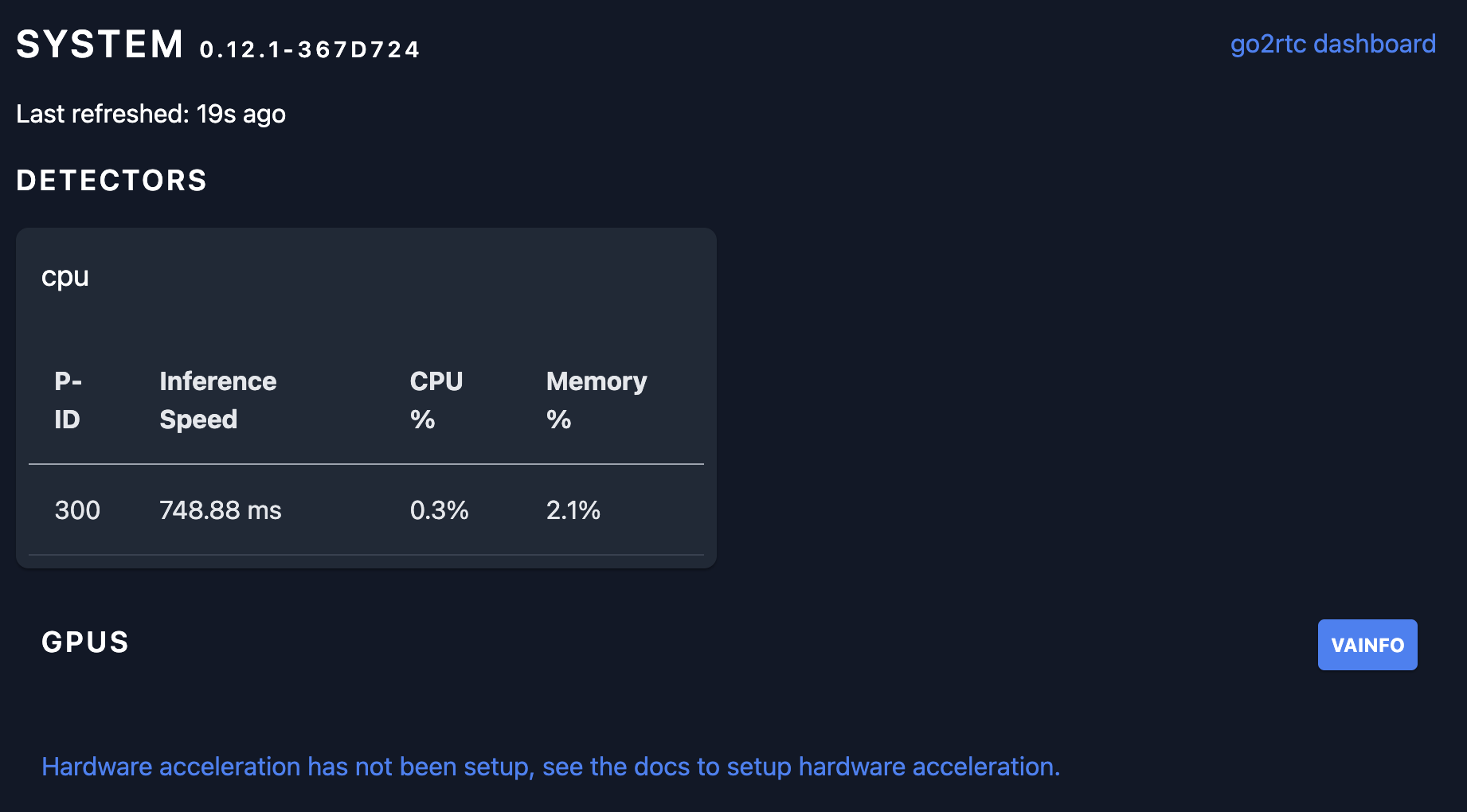Viewport: 1467px width, 812px height.
Task: Click the 2.1% memory usage cell
Action: [x=573, y=510]
